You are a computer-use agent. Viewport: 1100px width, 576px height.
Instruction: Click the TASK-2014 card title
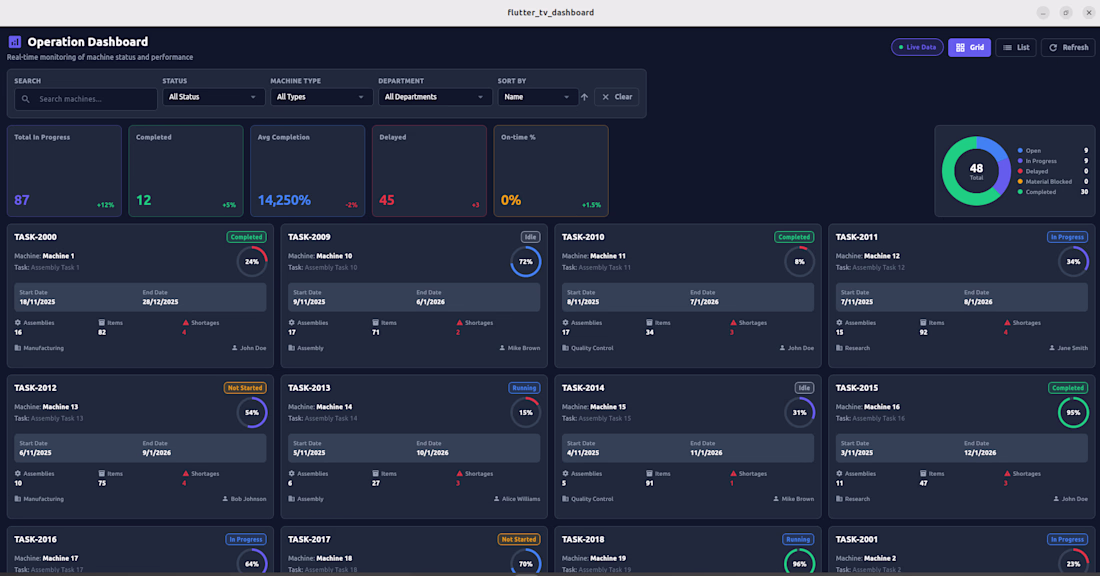[x=583, y=388]
